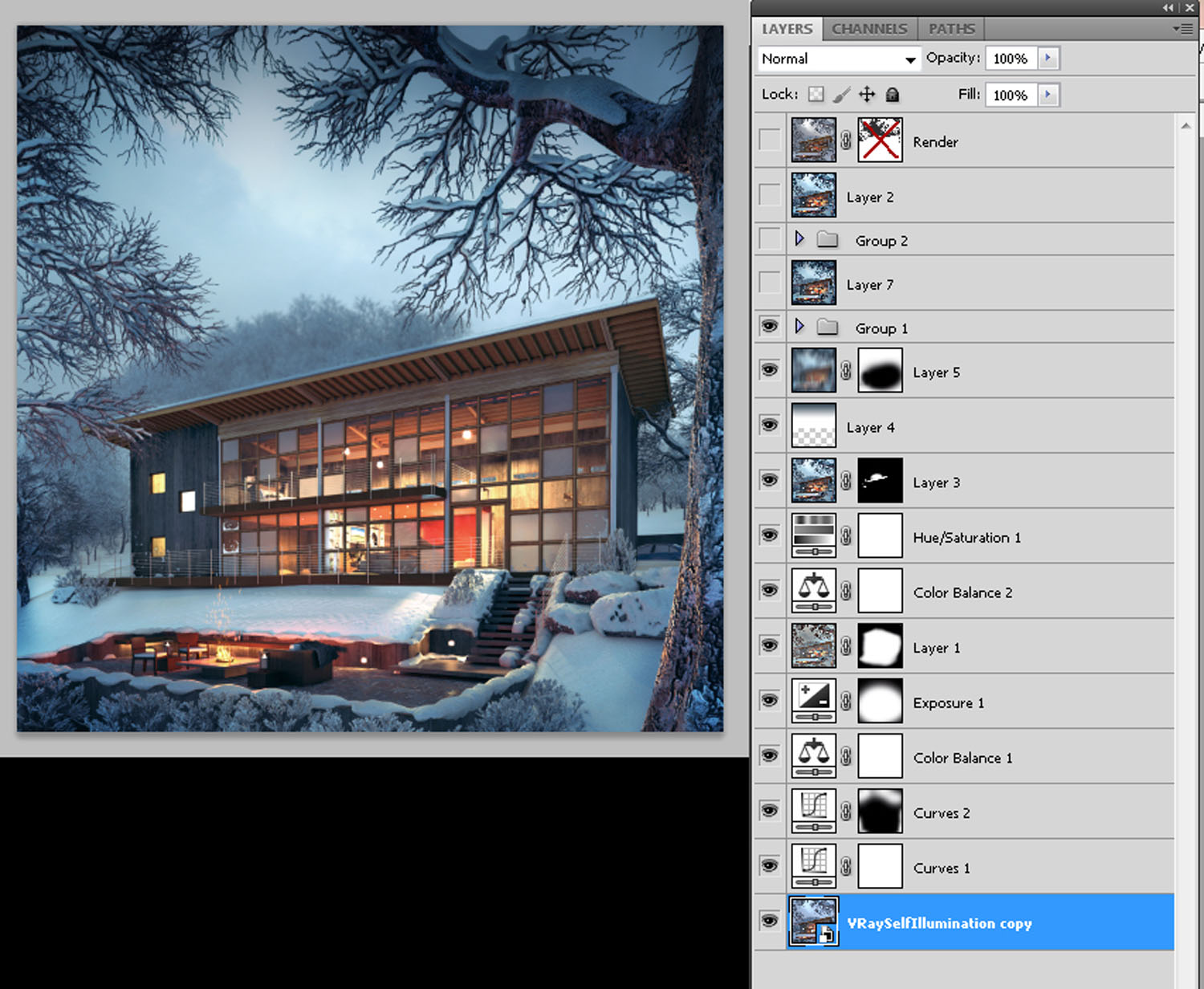Show the hidden Render layer
The width and height of the screenshot is (1204, 989).
point(769,140)
